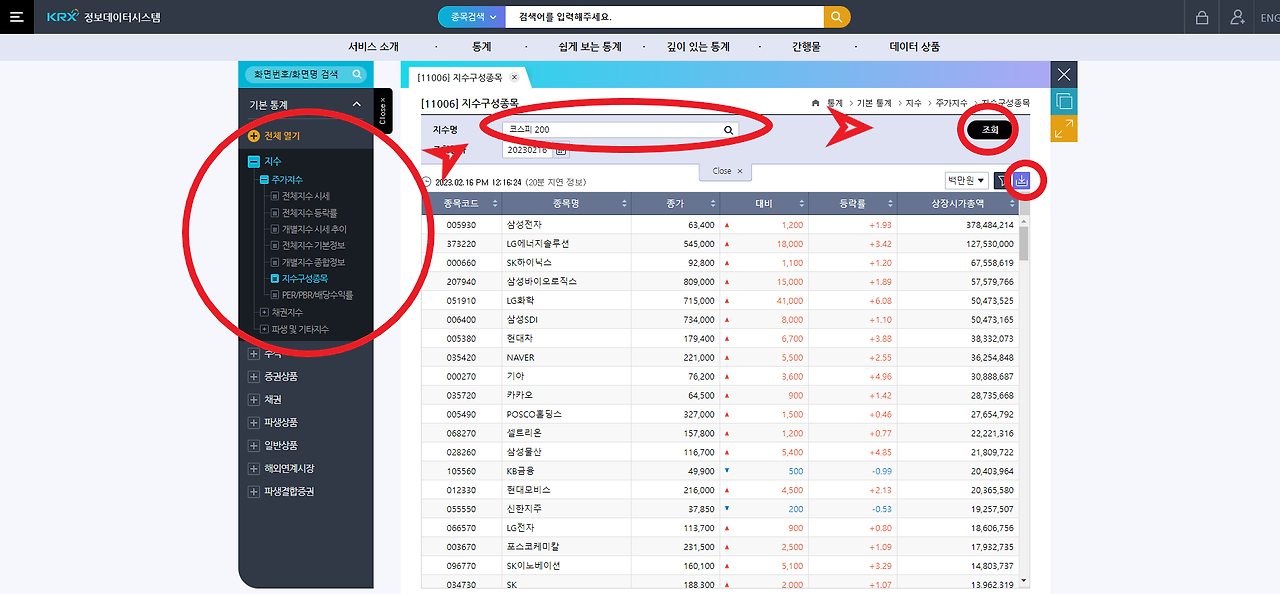Open the 백만원 unit dropdown
This screenshot has width=1280, height=594.
coord(966,181)
